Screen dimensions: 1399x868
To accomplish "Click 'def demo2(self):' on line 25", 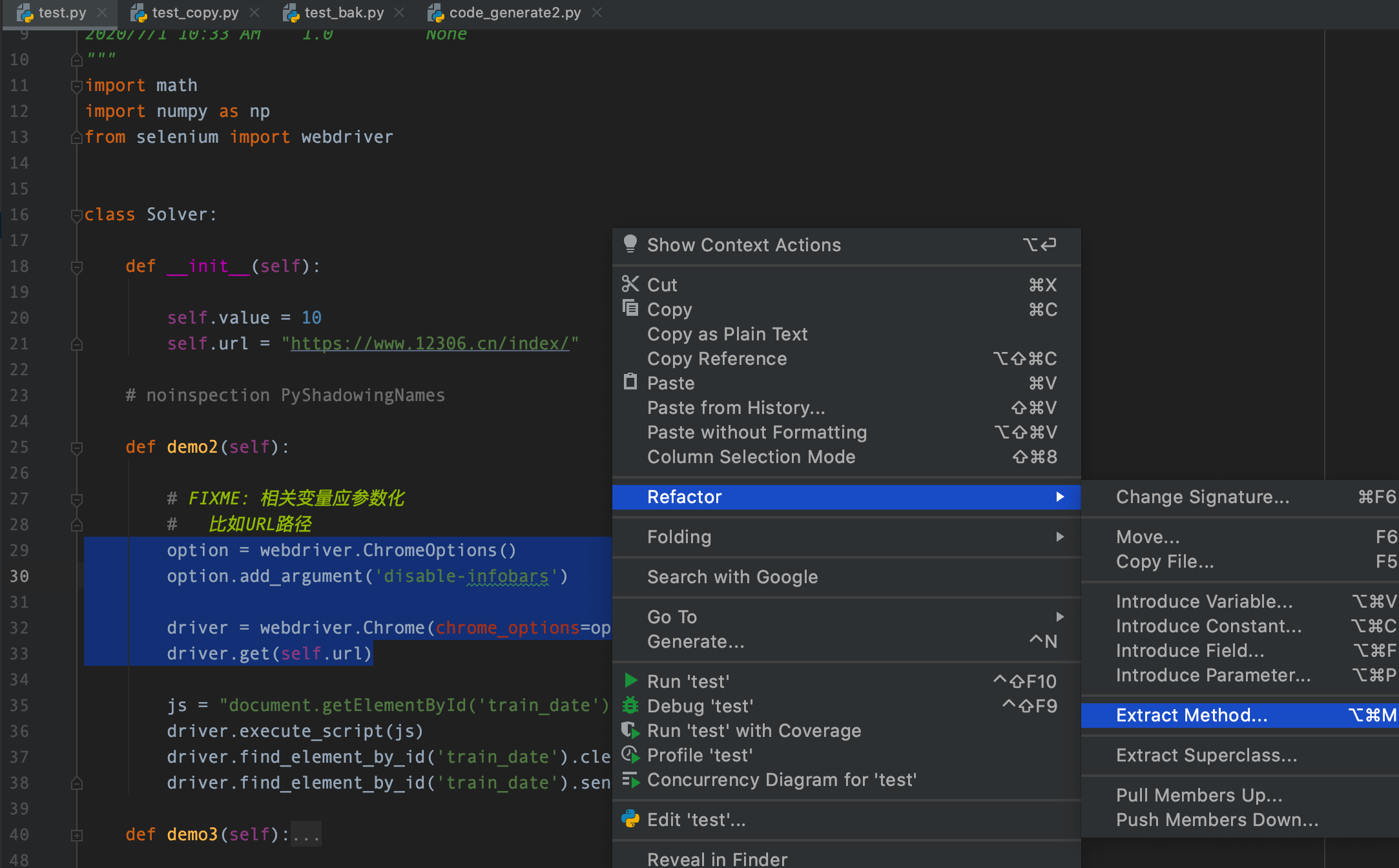I will (207, 447).
